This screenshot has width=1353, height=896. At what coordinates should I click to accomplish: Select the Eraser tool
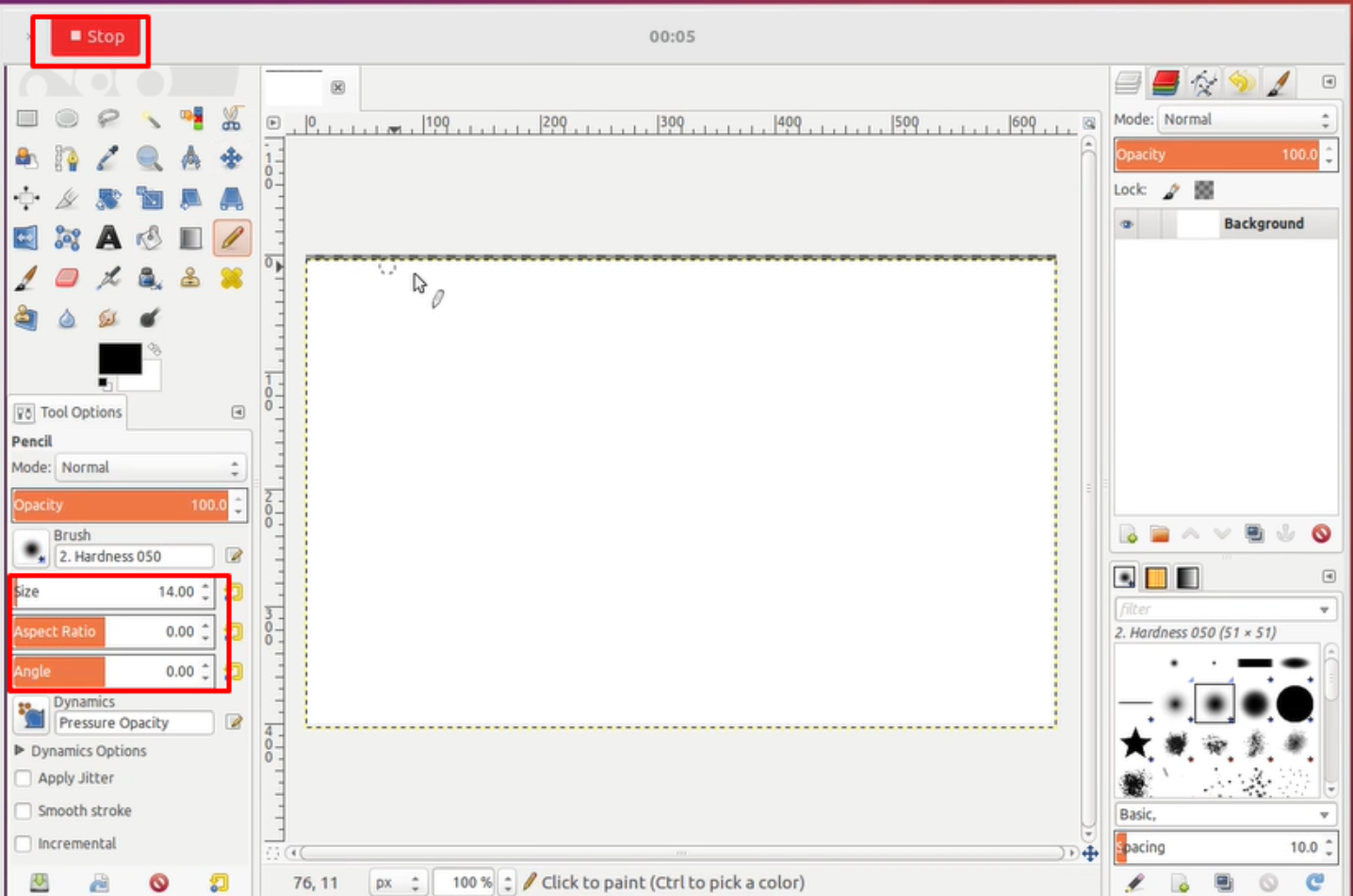66,278
